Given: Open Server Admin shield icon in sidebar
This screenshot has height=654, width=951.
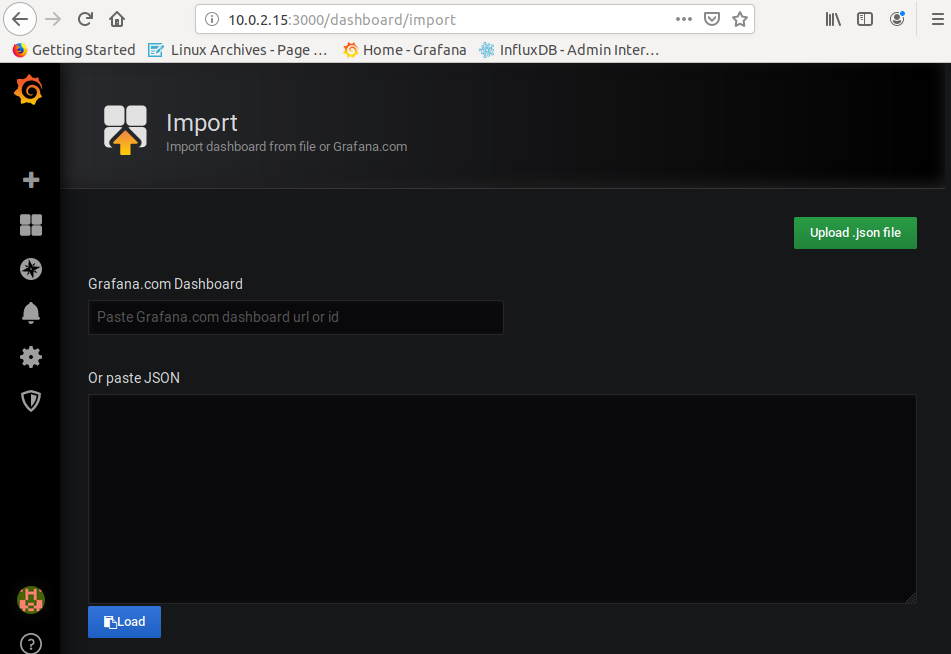Looking at the screenshot, I should 31,400.
